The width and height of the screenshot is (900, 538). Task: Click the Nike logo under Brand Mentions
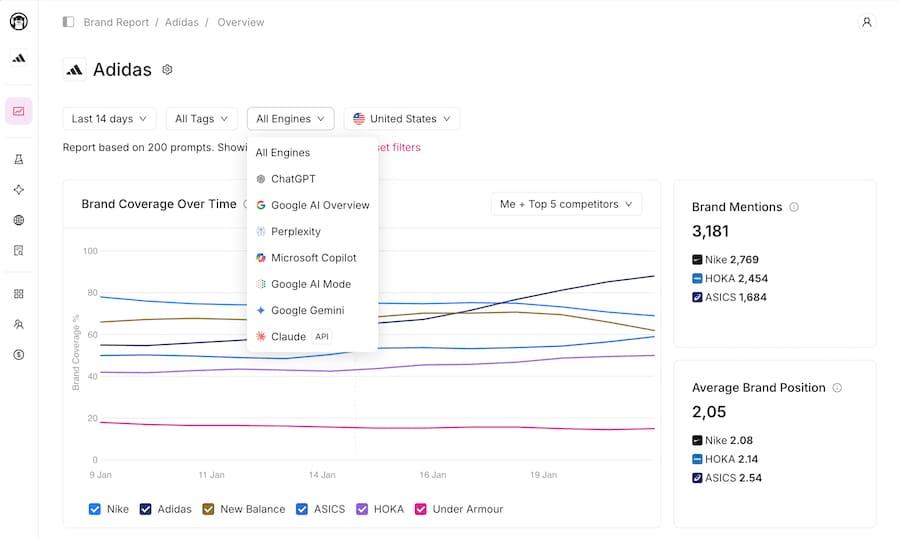697,260
